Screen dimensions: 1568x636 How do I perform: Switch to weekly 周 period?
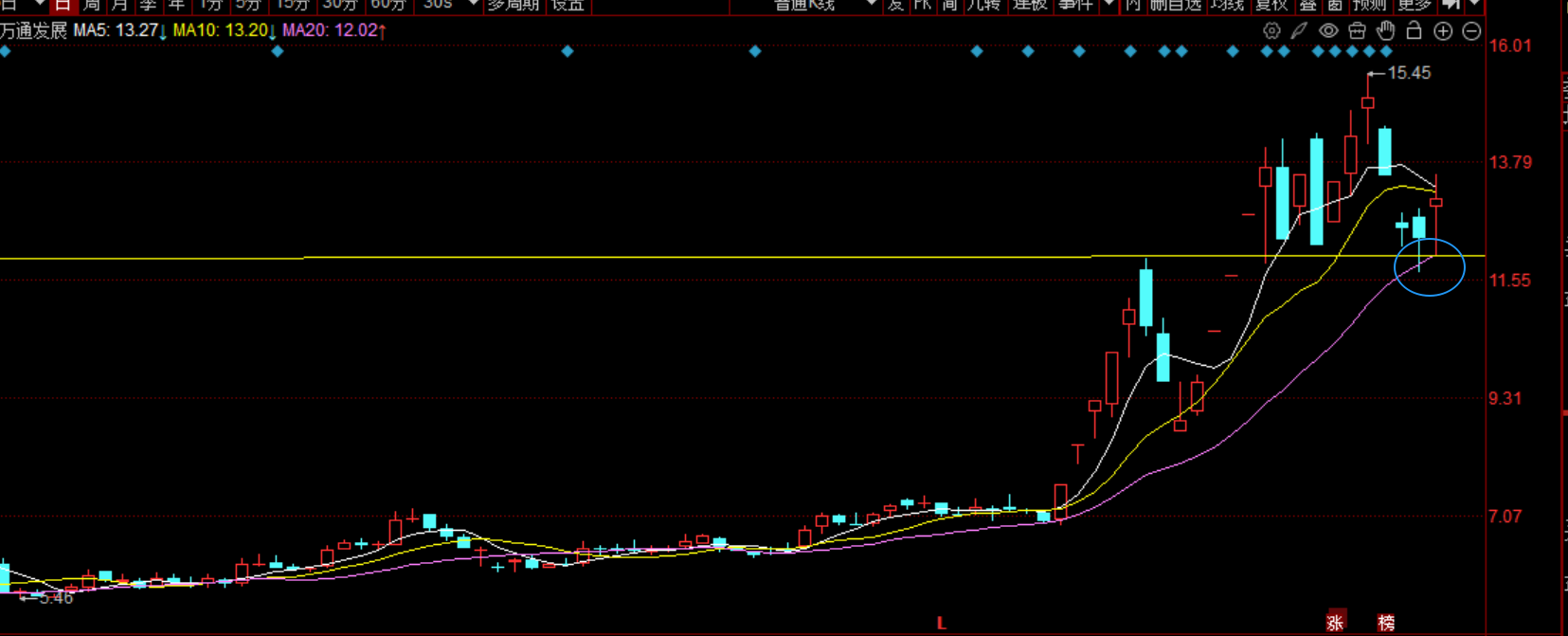[92, 5]
